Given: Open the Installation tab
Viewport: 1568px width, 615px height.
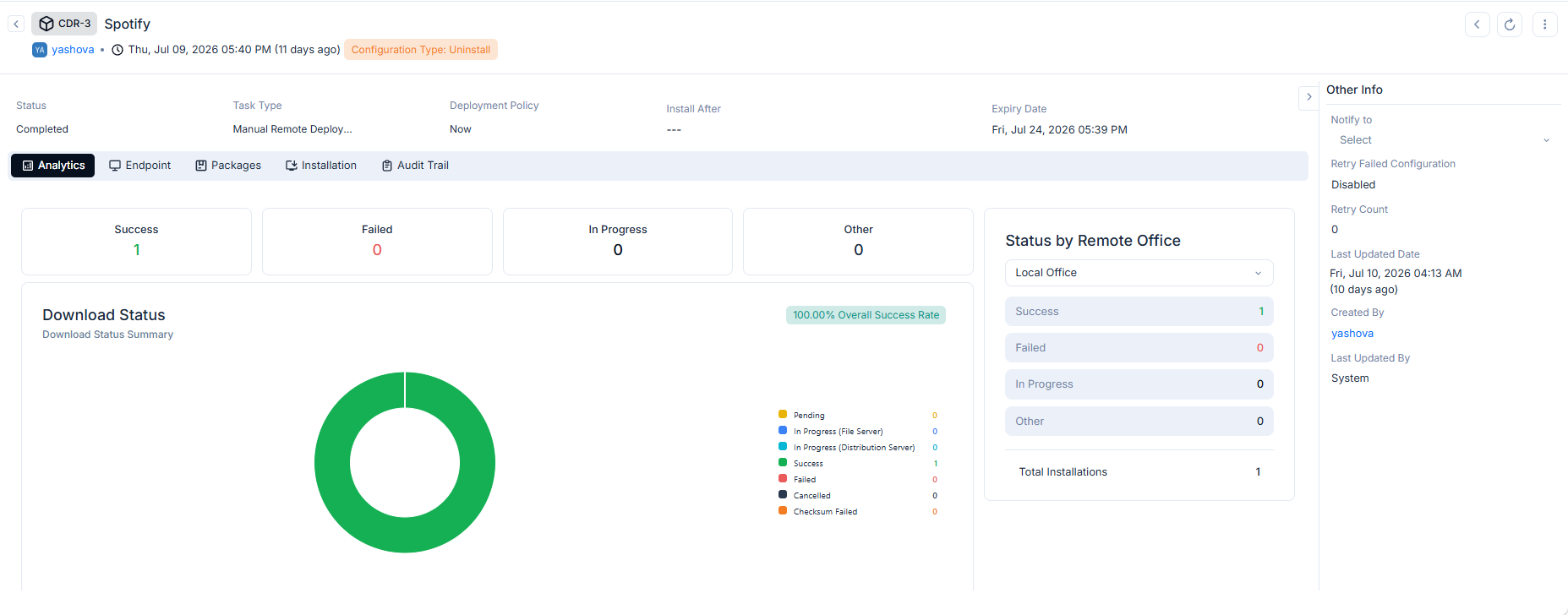Looking at the screenshot, I should [321, 166].
